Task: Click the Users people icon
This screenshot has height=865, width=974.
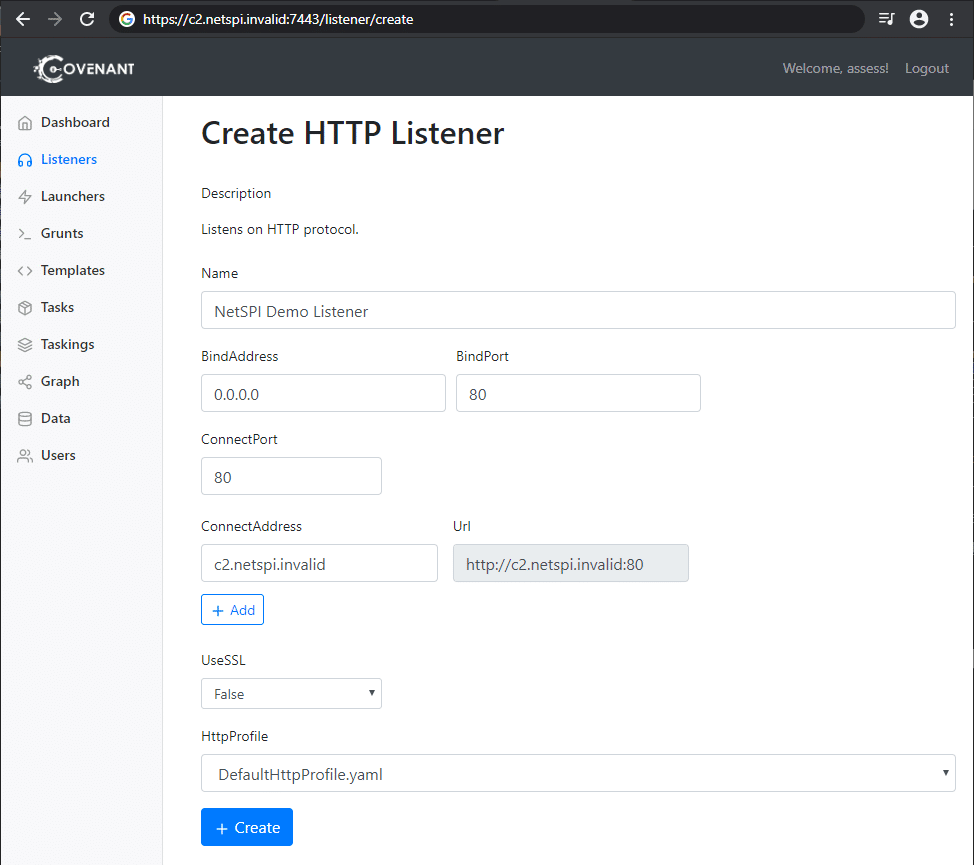Action: tap(25, 456)
